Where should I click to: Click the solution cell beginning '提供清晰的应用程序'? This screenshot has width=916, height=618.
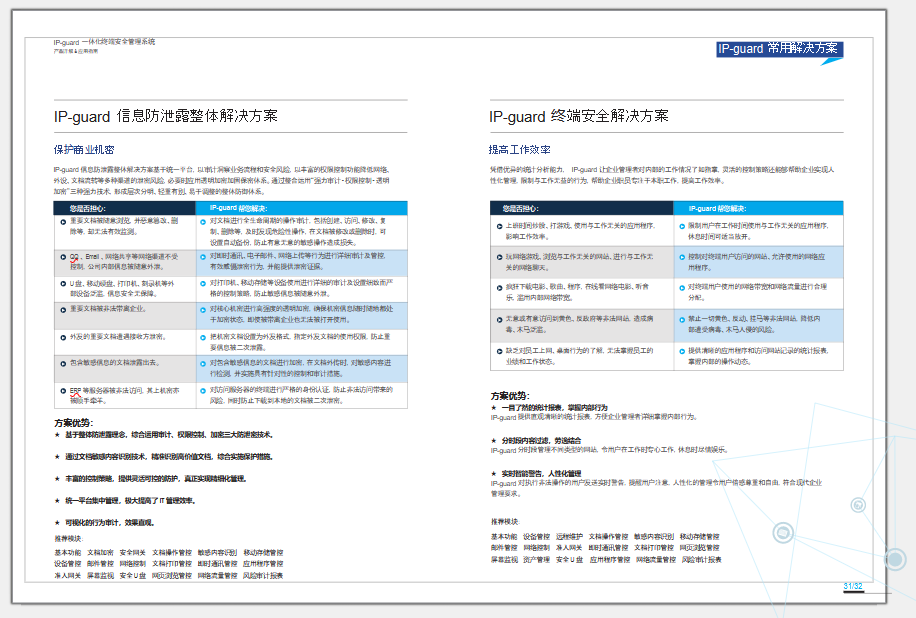tap(758, 356)
